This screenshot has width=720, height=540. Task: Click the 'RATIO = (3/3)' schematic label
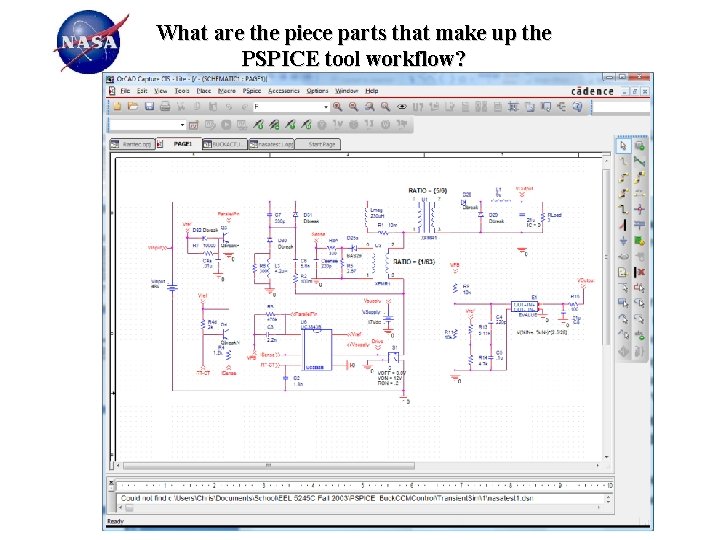coord(428,191)
